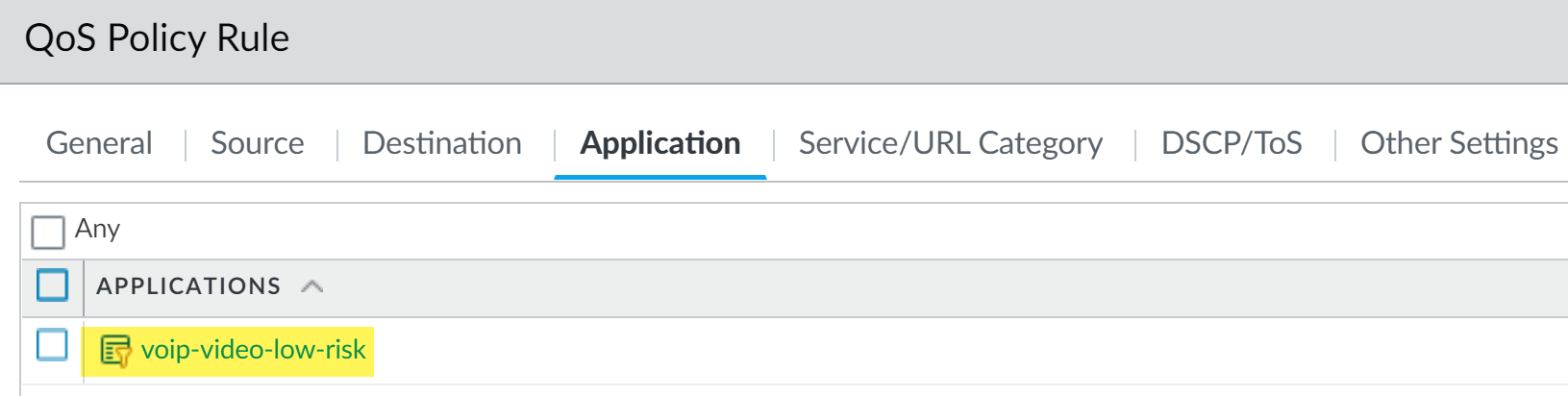This screenshot has height=396, width=1568.
Task: Enable the Any application checkbox
Action: 47,232
